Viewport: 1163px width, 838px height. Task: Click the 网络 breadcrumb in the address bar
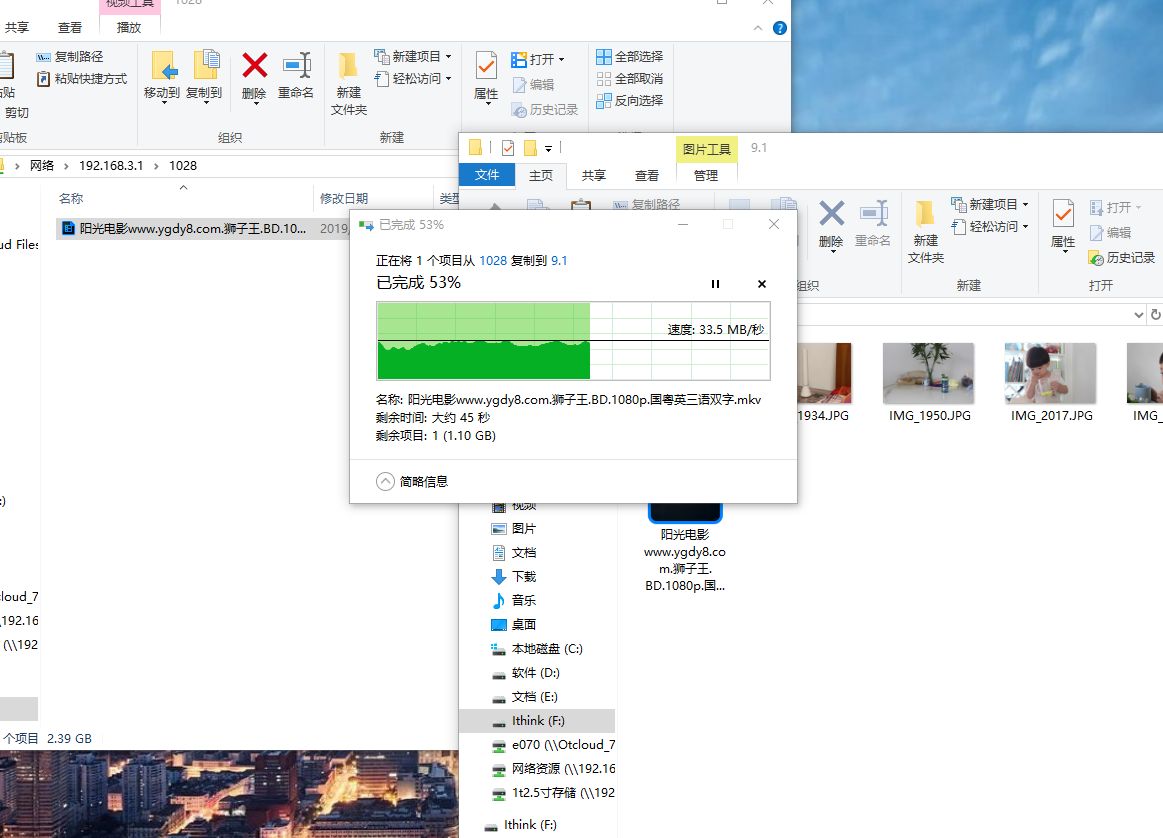pyautogui.click(x=42, y=165)
